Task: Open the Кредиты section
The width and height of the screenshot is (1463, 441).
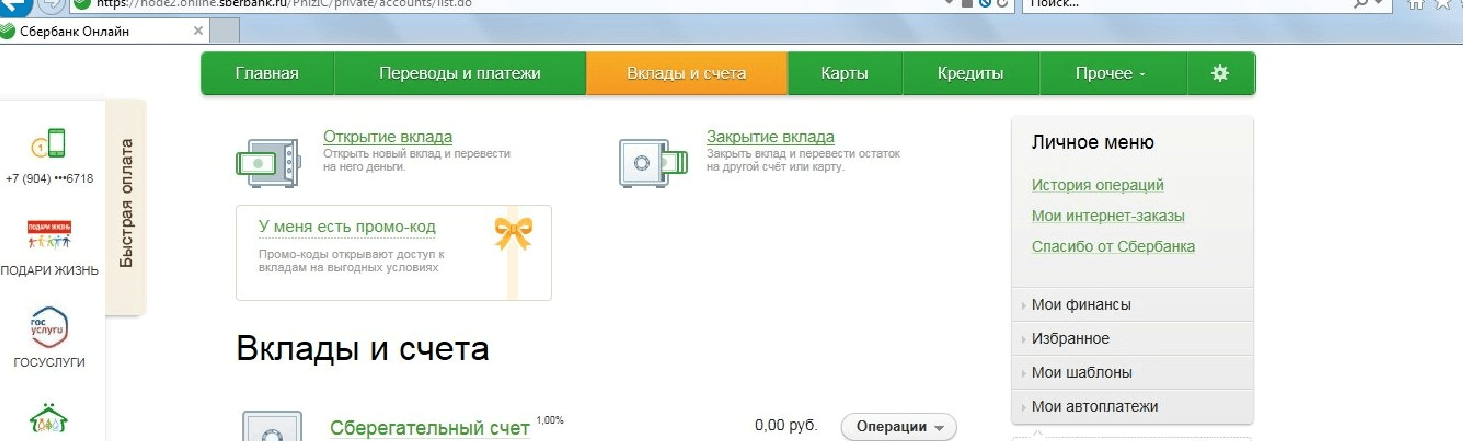Action: (x=971, y=74)
